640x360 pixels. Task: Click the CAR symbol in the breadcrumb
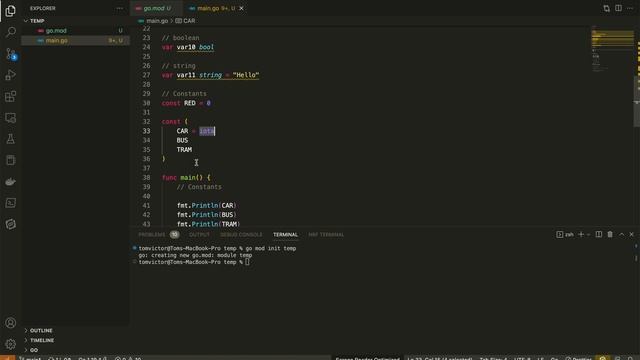189,21
